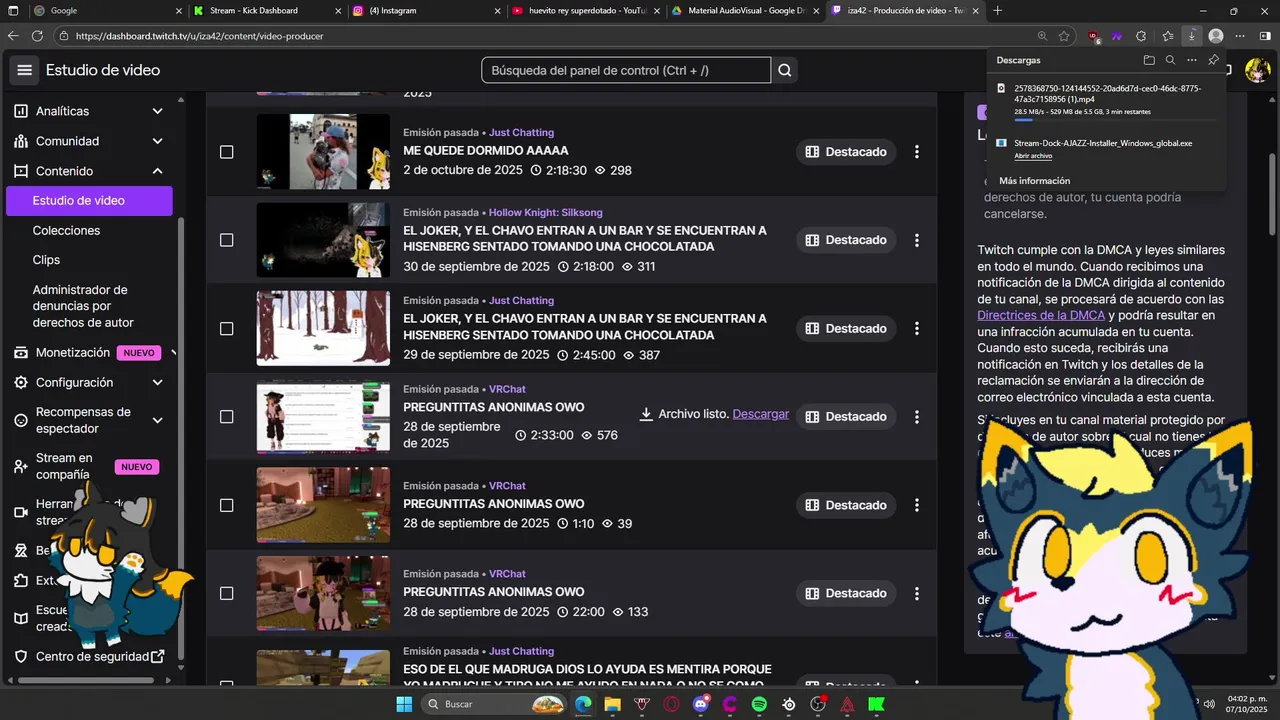Open the browser favorites list icon
Image resolution: width=1280 pixels, height=720 pixels.
1167,36
